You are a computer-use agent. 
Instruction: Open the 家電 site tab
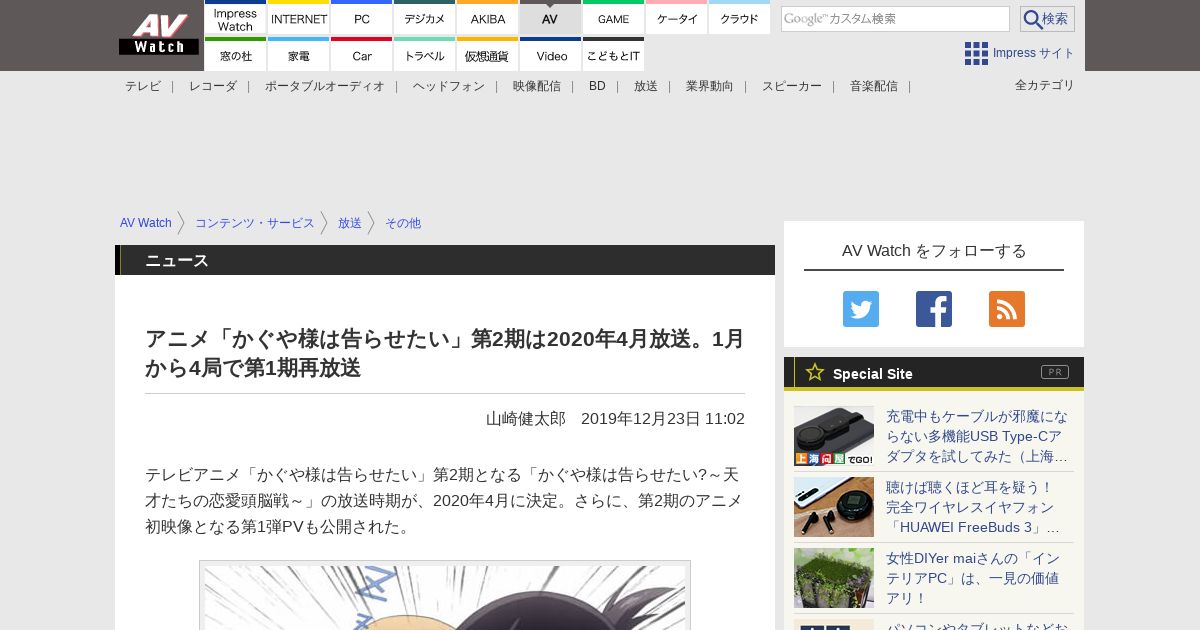(299, 55)
